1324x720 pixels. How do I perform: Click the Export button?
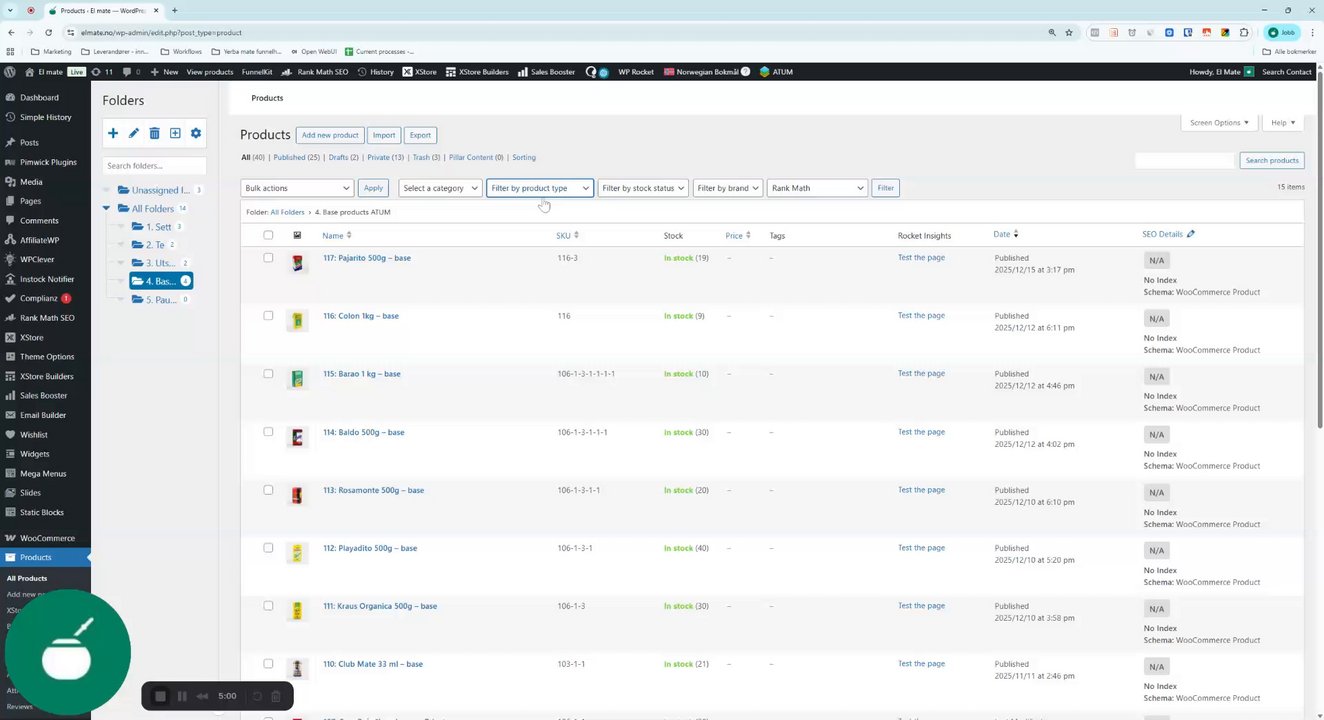coord(420,135)
